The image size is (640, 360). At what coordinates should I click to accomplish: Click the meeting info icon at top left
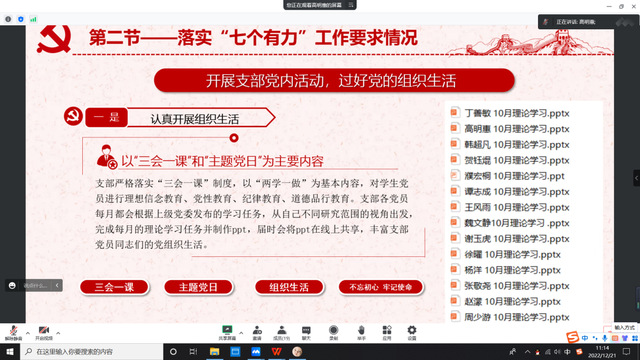8,19
